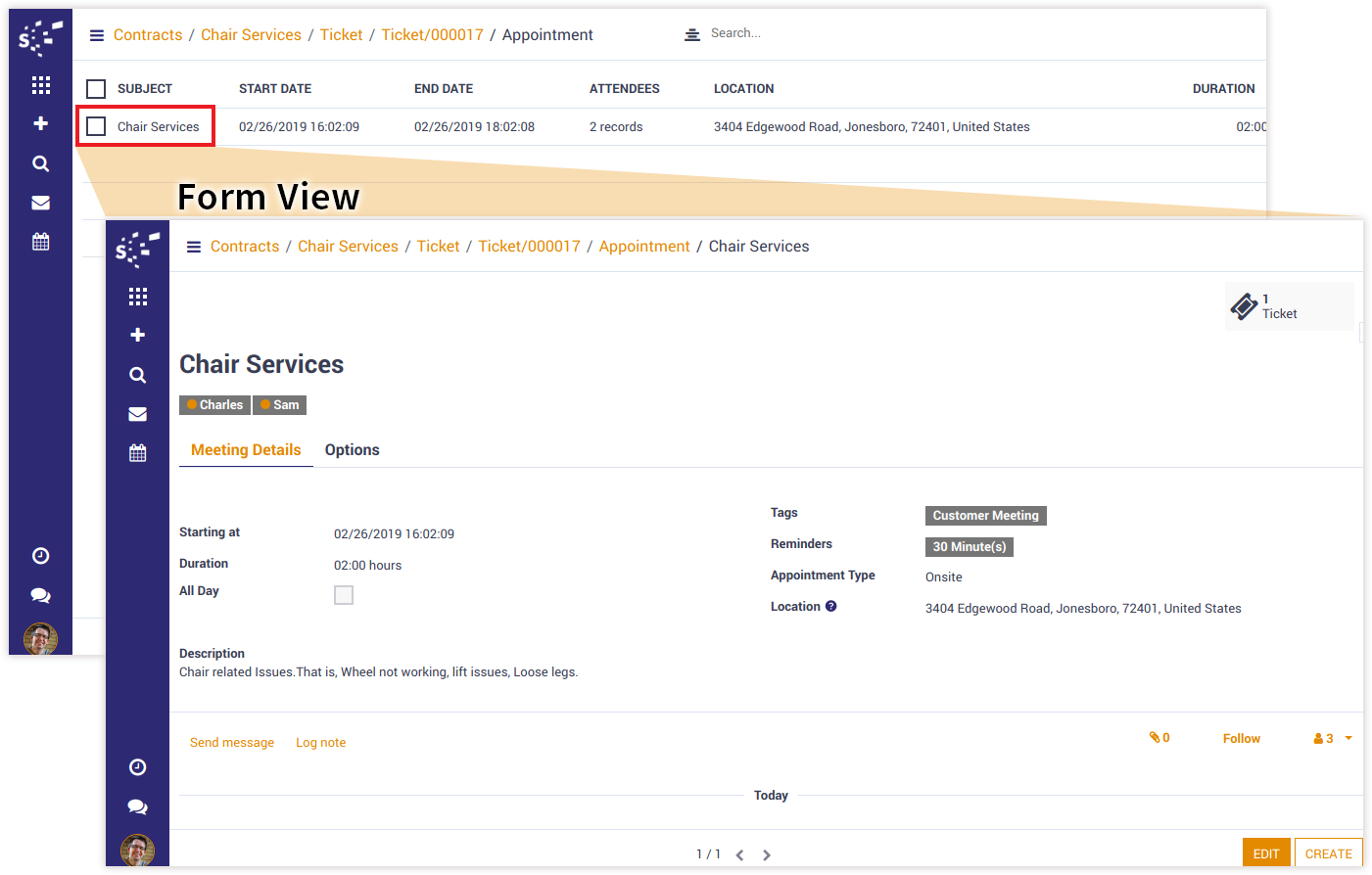This screenshot has width=1372, height=875.
Task: Open the clock activity icon in lower sidebar
Action: (x=138, y=767)
